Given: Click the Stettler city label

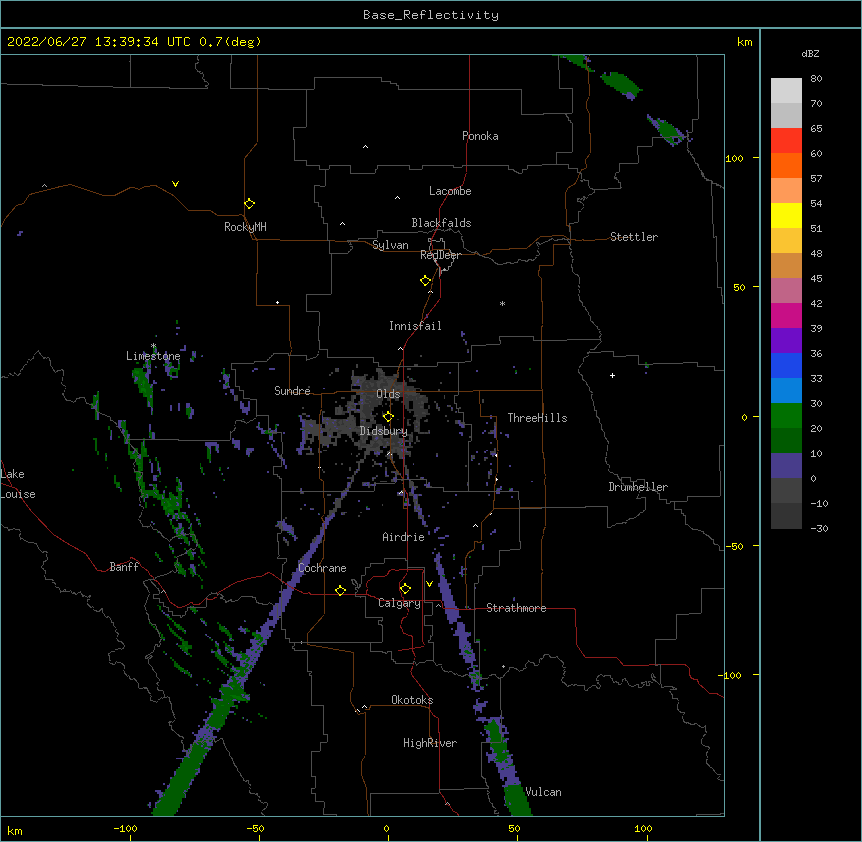Looking at the screenshot, I should (634, 237).
